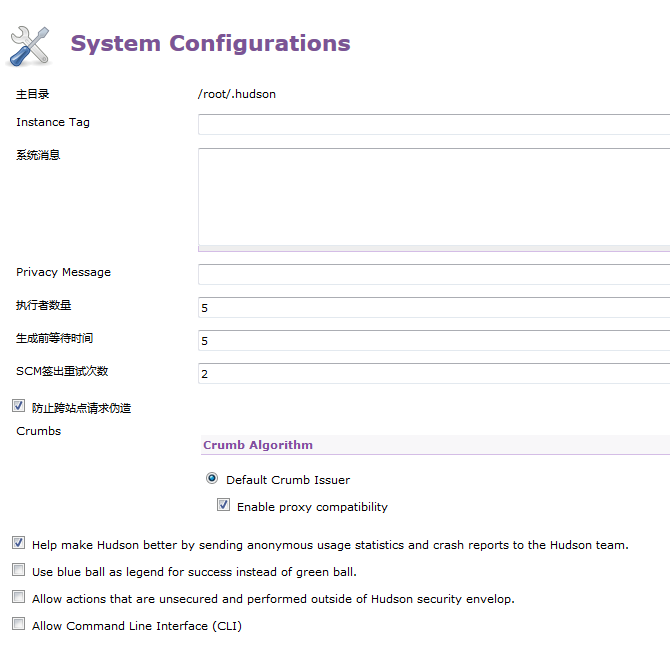Viewport: 670px width, 649px height.
Task: Click the resize bar below 系统消息 text area
Action: pos(434,249)
